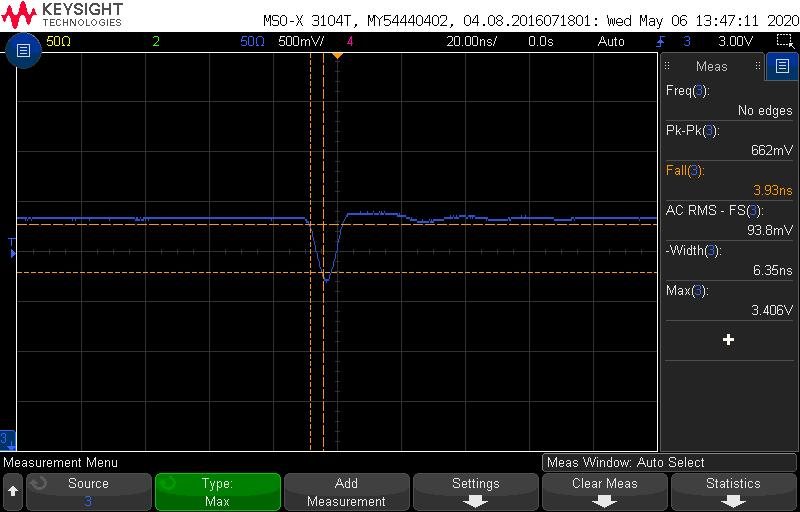Screen dimensions: 800x512
Task: Click the No edges frequency readout
Action: 765,111
